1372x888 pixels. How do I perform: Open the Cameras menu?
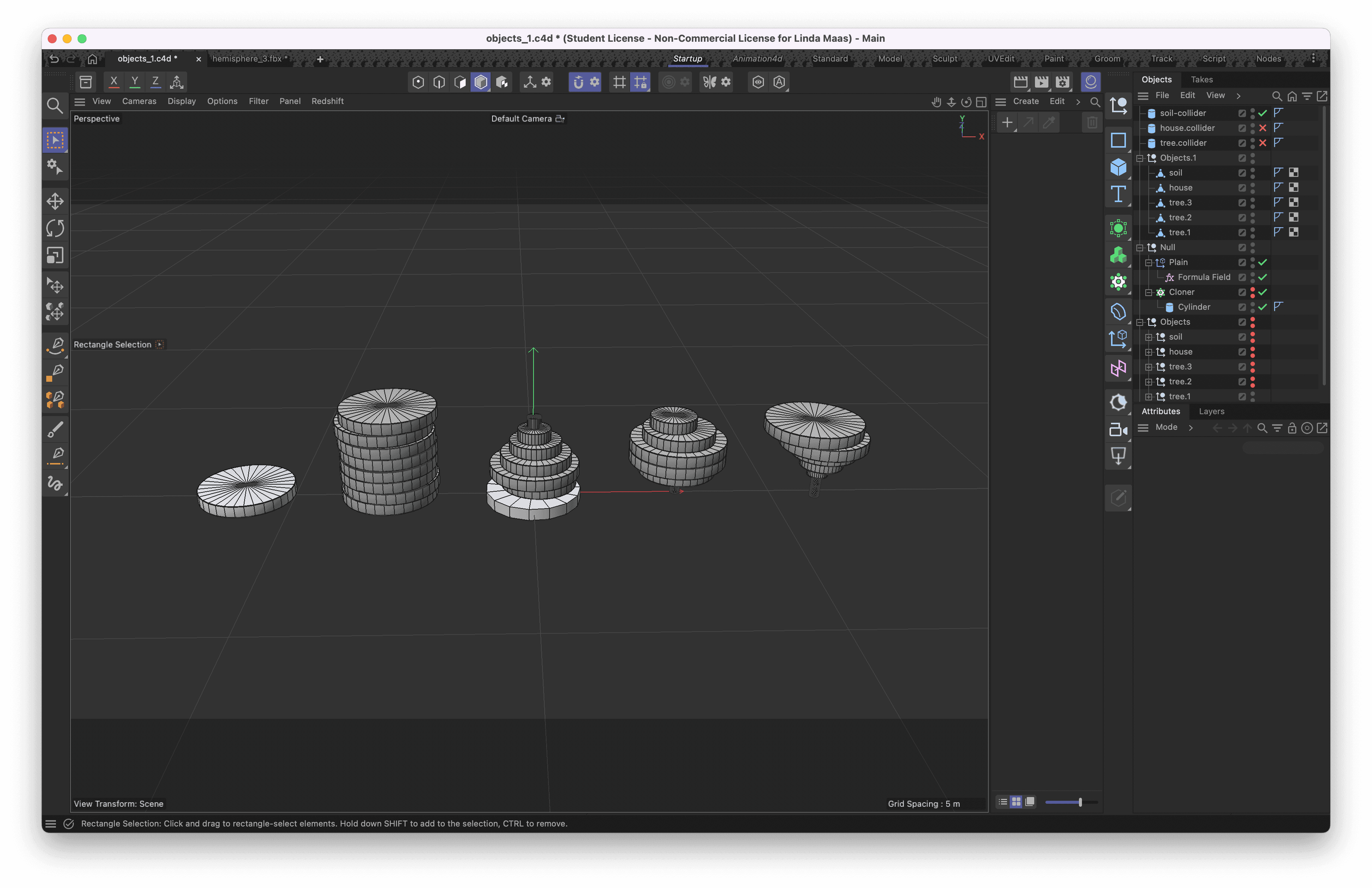139,101
